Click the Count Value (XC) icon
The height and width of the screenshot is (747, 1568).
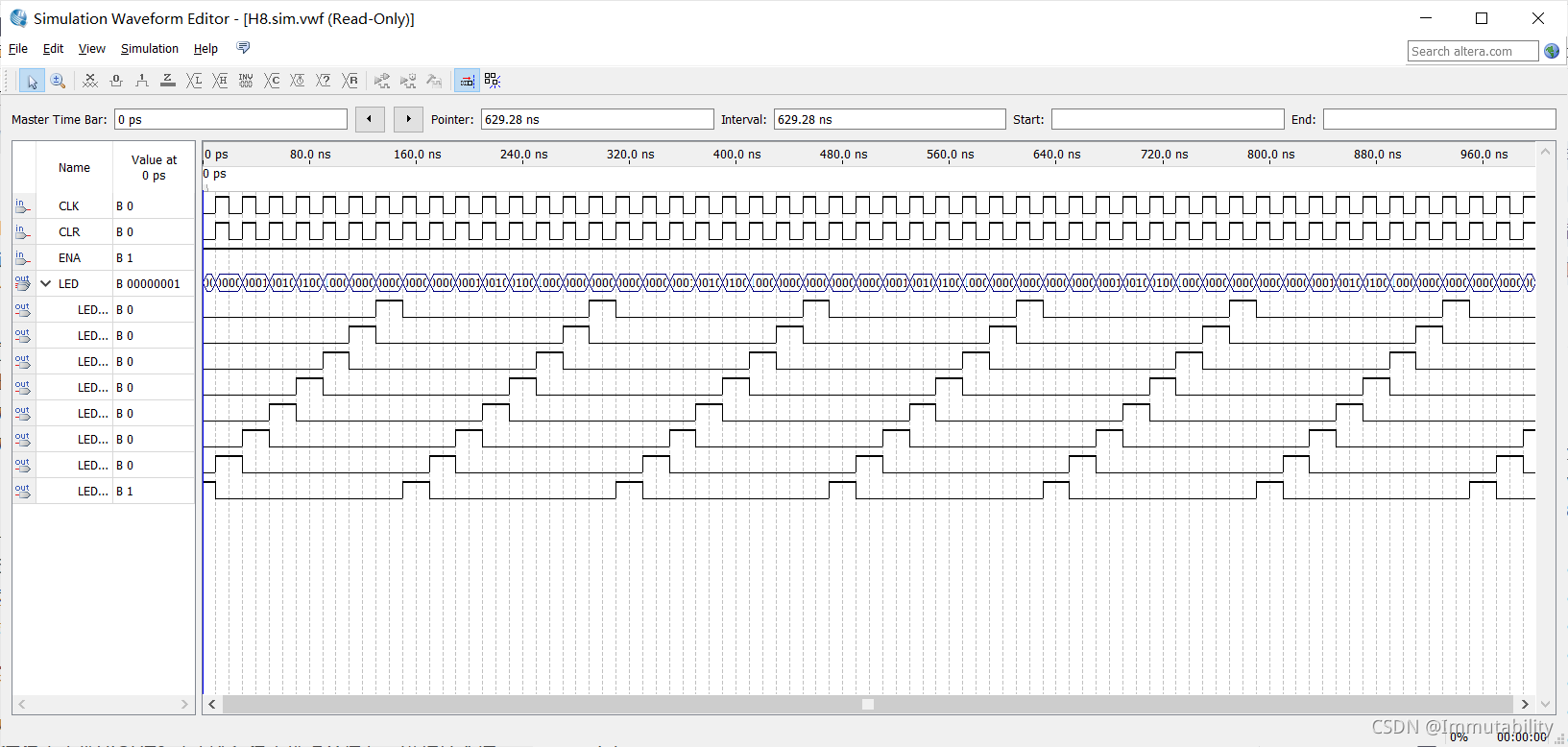(272, 82)
